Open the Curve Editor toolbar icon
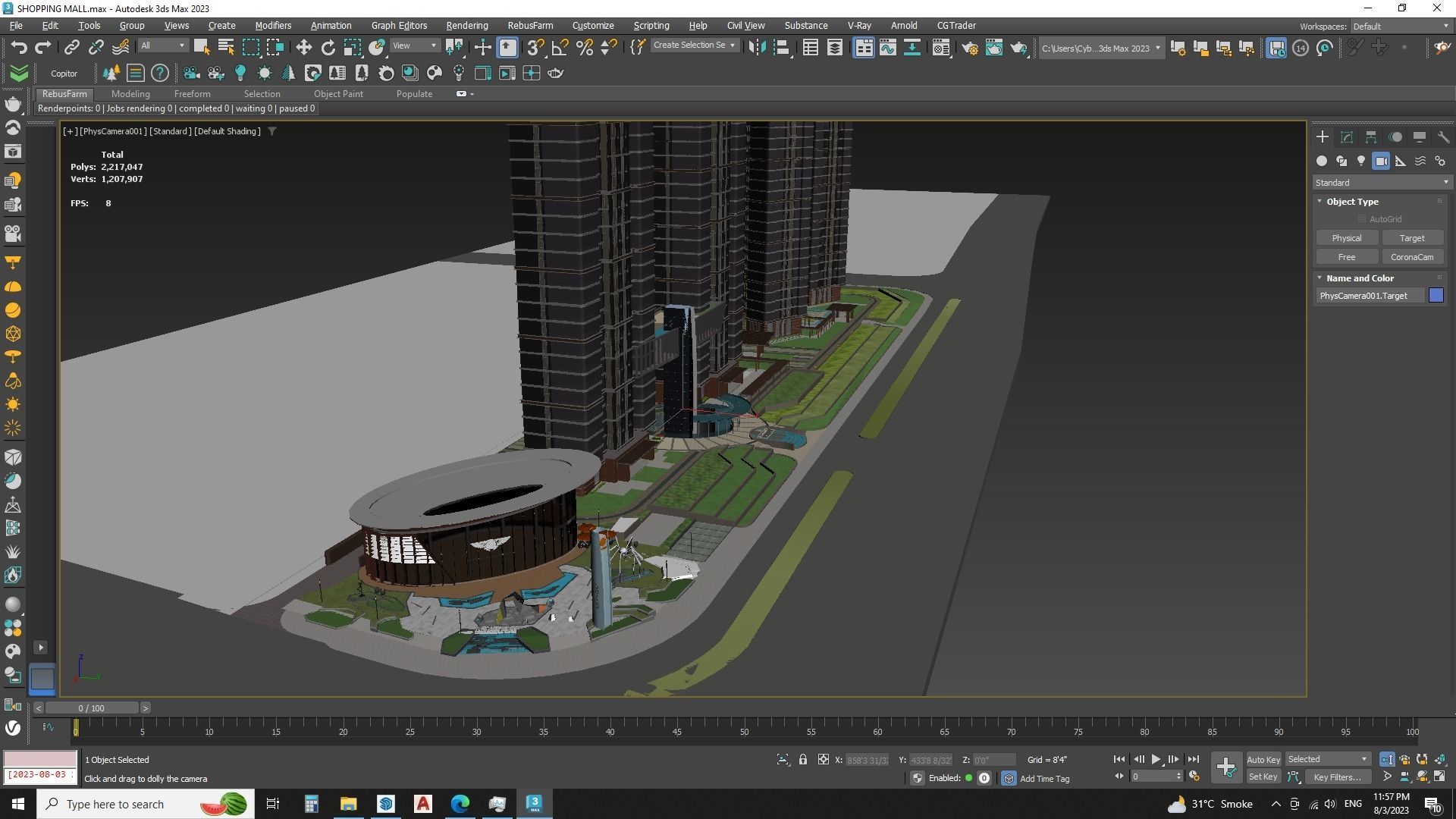This screenshot has width=1456, height=819. (x=887, y=47)
